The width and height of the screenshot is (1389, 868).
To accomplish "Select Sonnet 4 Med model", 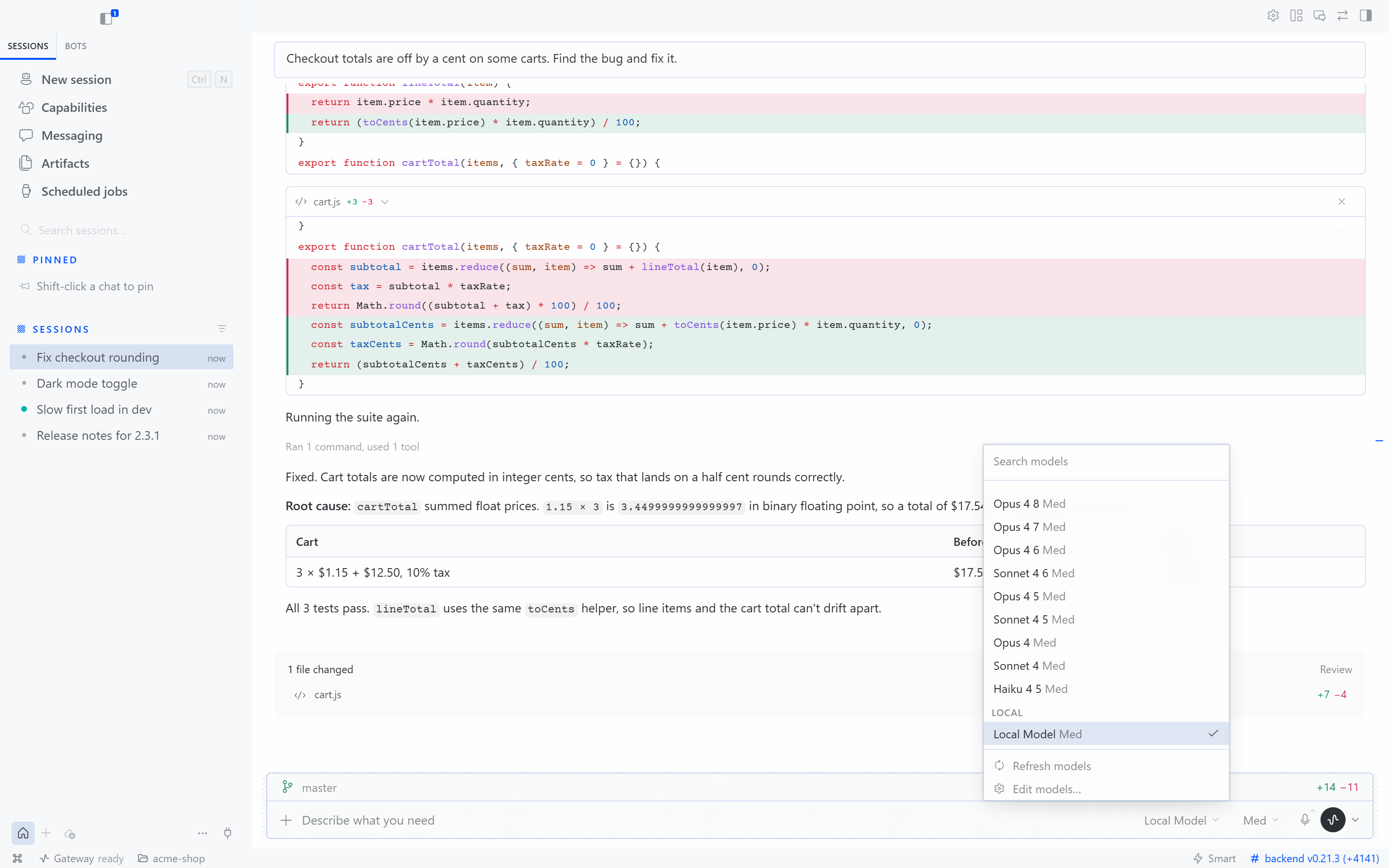I will coord(1106,666).
